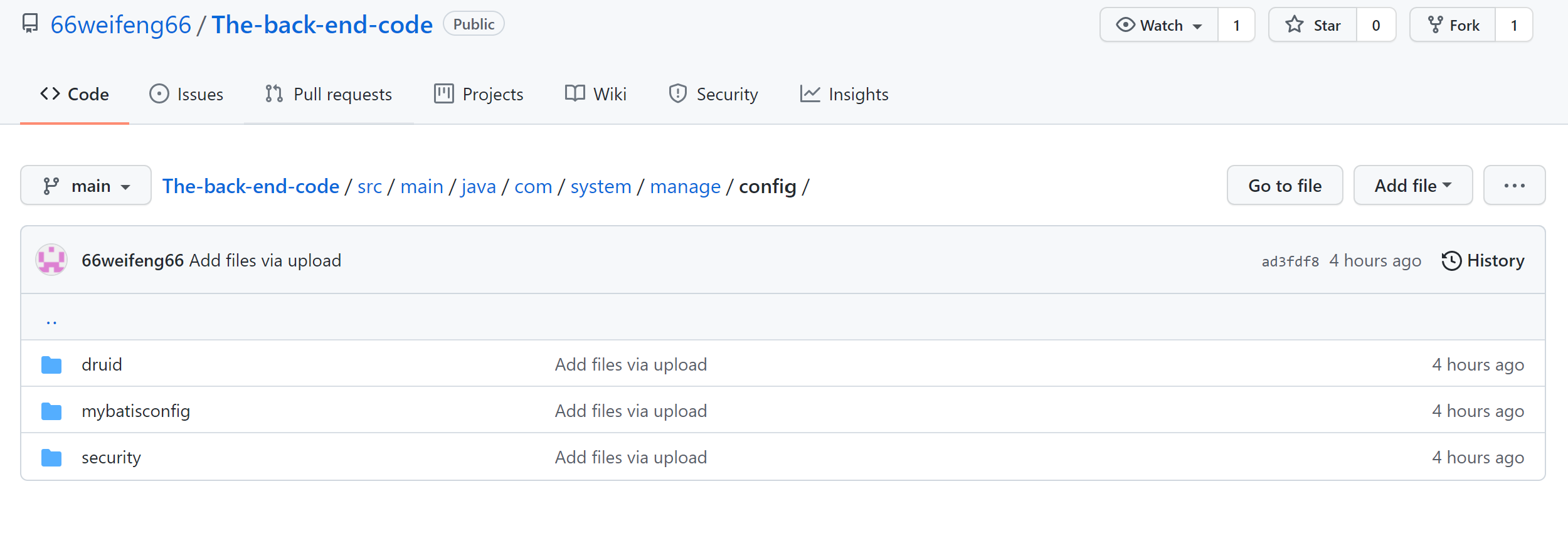Open the Projects tab

479,94
